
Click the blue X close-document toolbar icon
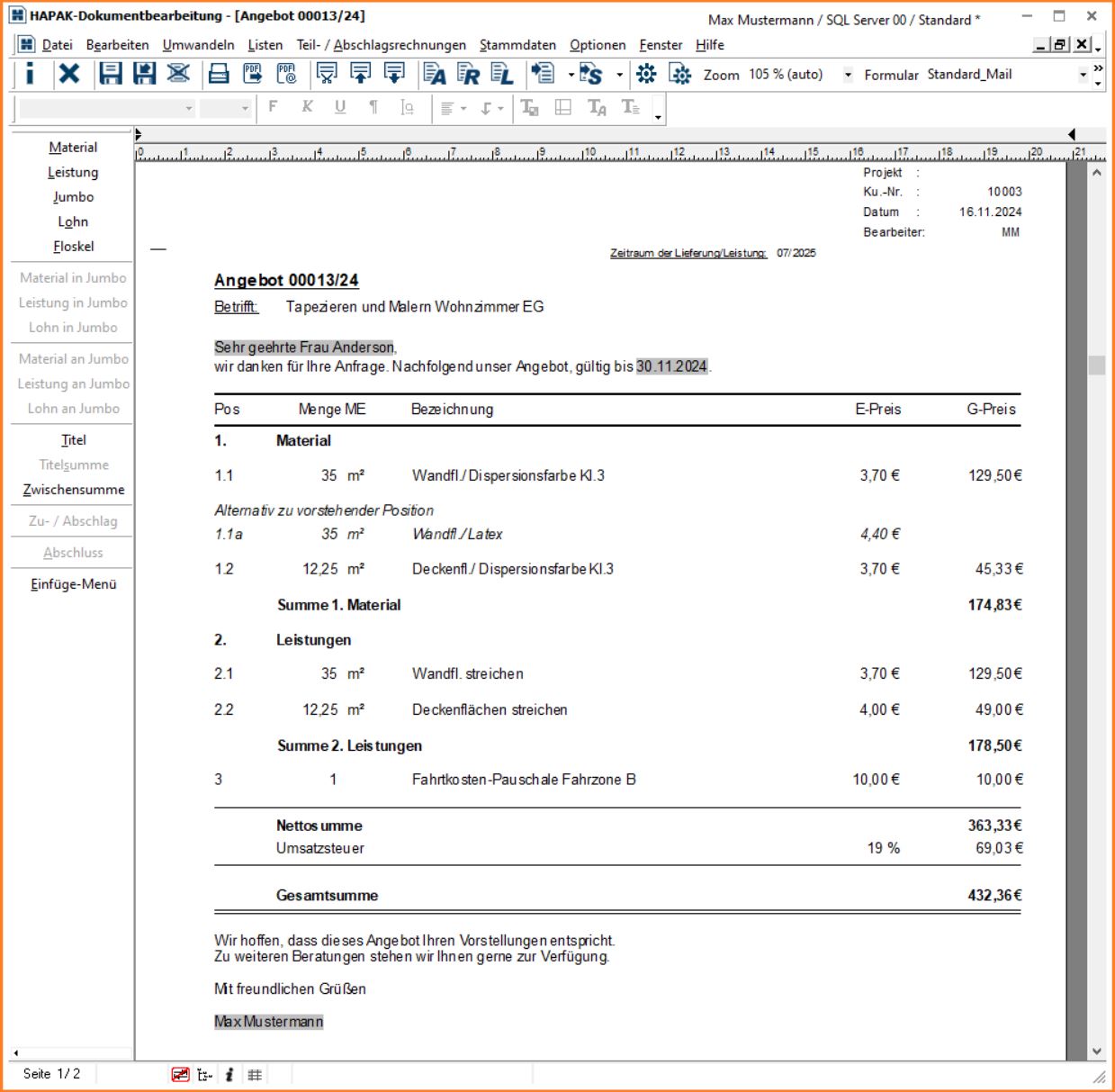(x=69, y=75)
